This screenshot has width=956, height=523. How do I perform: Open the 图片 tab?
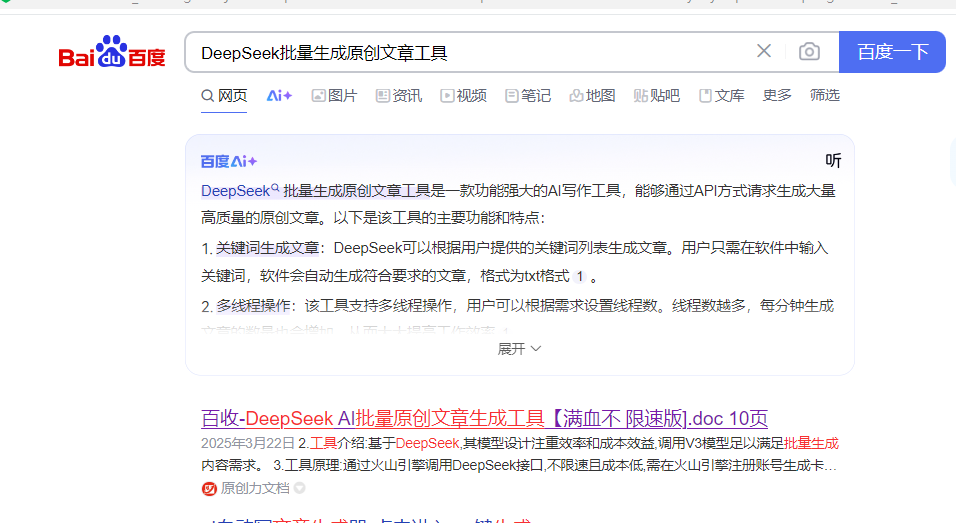pyautogui.click(x=334, y=96)
